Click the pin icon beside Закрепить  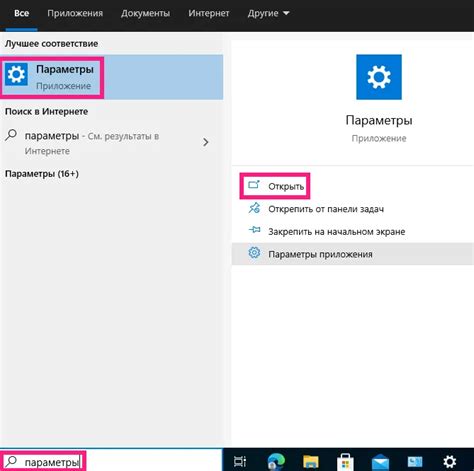254,230
